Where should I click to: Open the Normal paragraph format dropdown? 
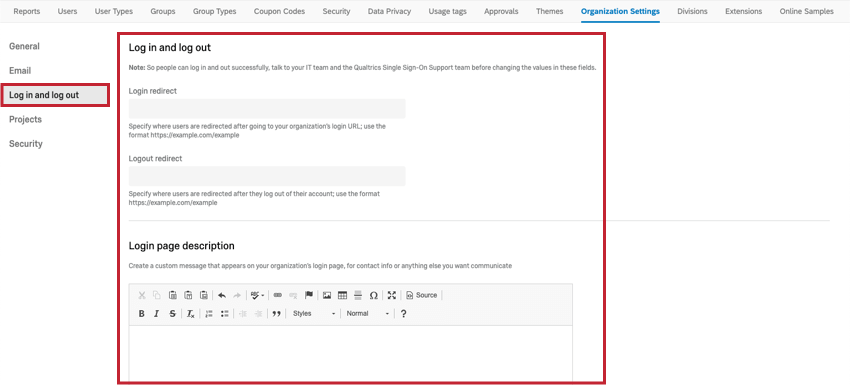[x=368, y=313]
